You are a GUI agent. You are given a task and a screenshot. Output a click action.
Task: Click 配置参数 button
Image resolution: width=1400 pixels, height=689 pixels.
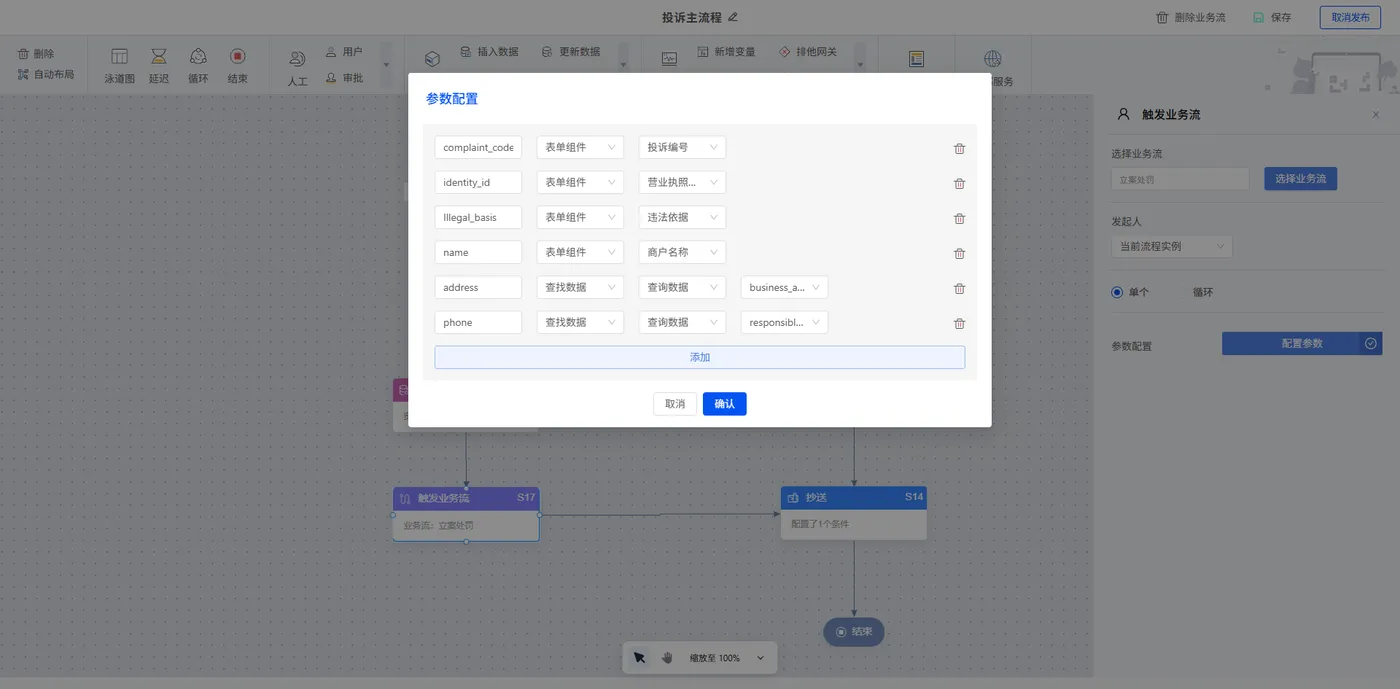click(1302, 343)
